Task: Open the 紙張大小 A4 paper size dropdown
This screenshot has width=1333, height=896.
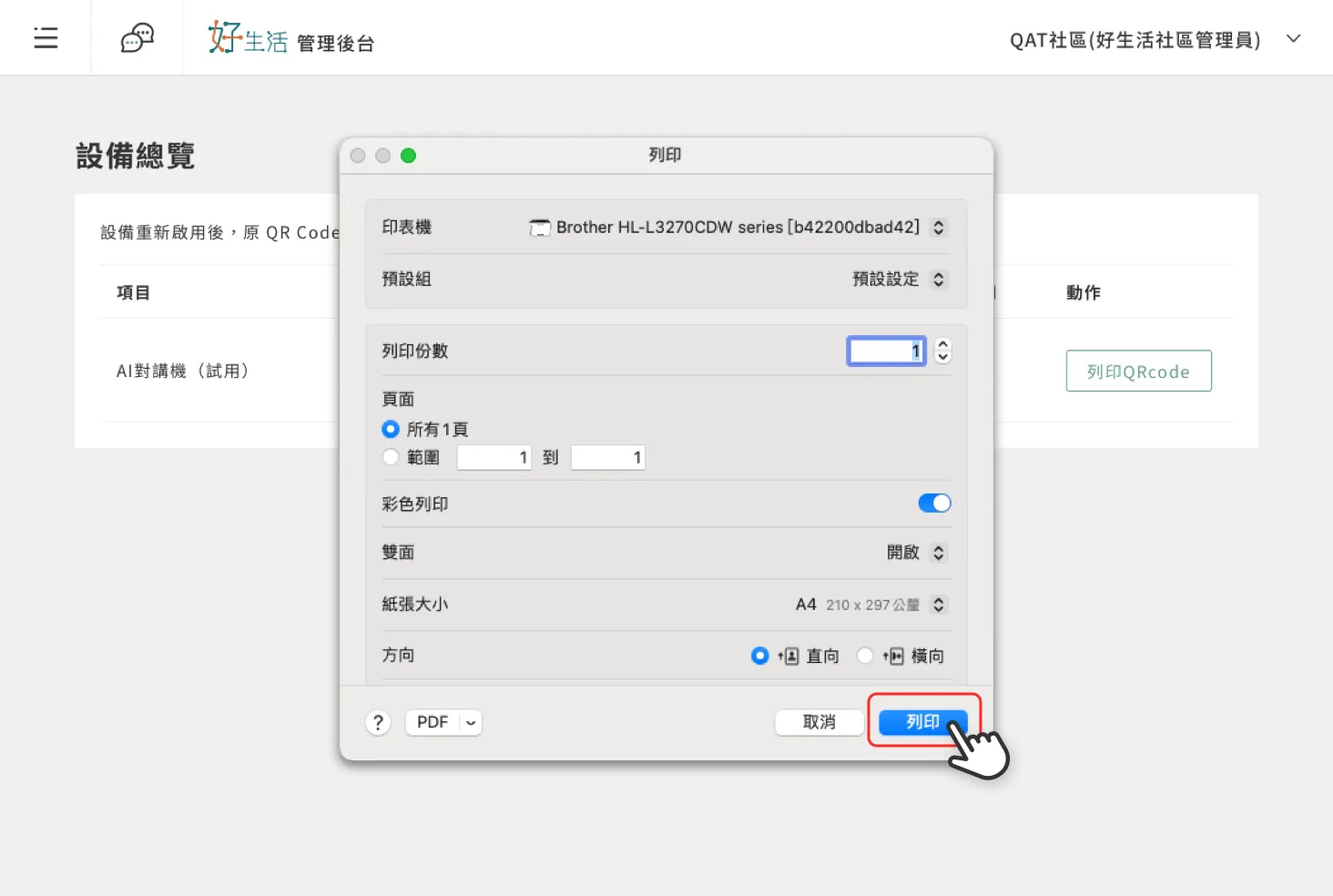Action: (x=939, y=605)
